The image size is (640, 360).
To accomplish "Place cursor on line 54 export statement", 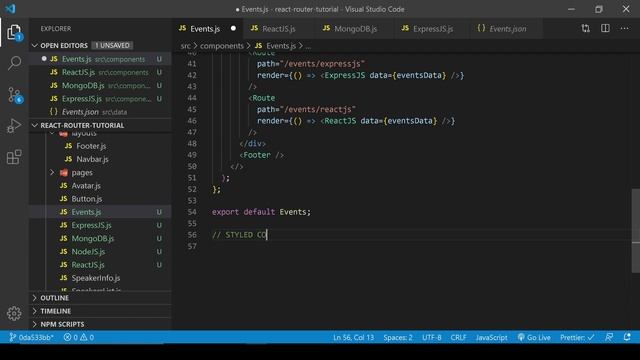I will click(261, 212).
